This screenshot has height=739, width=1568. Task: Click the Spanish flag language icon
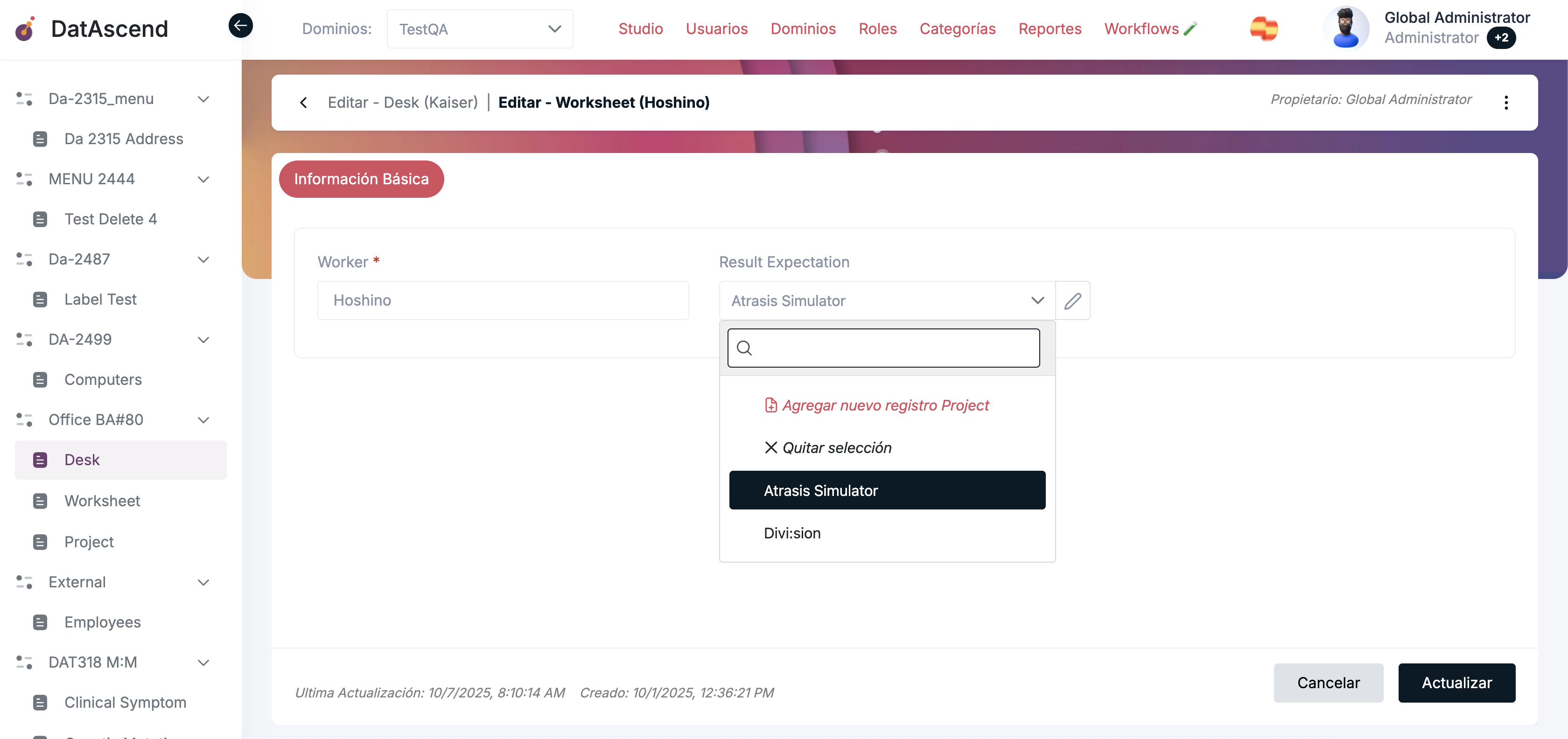pyautogui.click(x=1264, y=28)
